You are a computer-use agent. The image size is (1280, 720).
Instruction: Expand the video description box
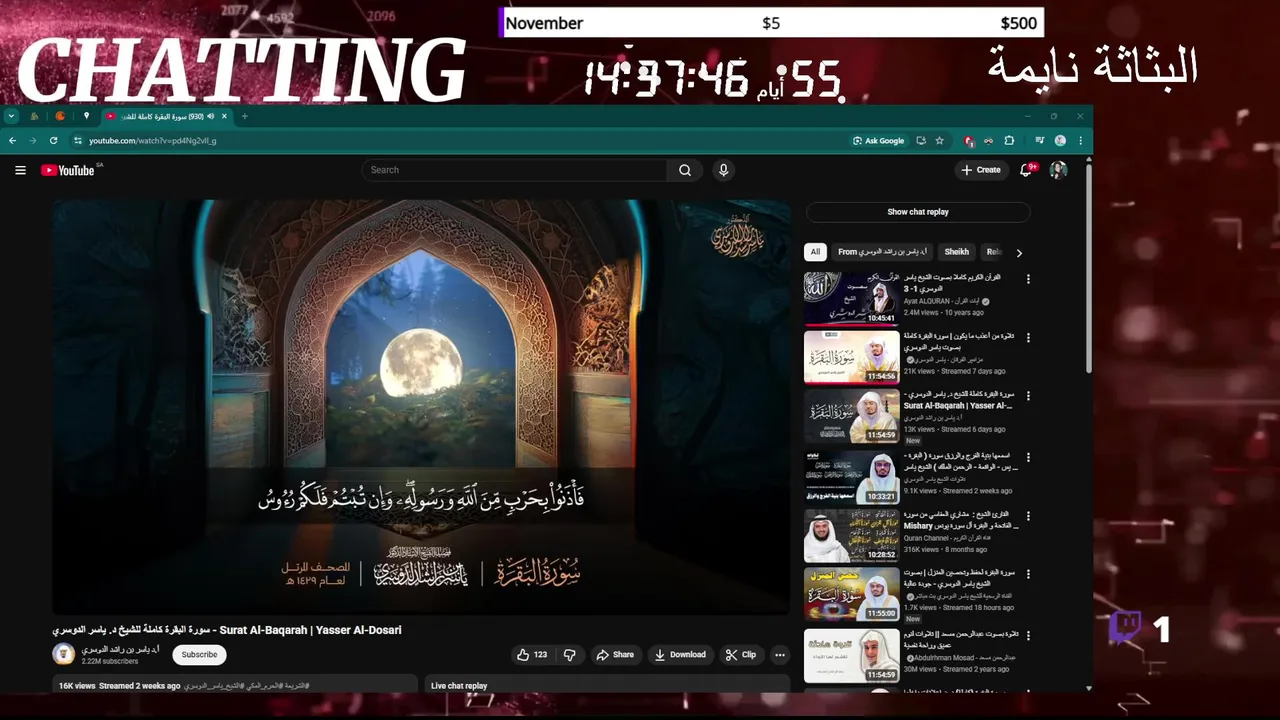pyautogui.click(x=234, y=685)
